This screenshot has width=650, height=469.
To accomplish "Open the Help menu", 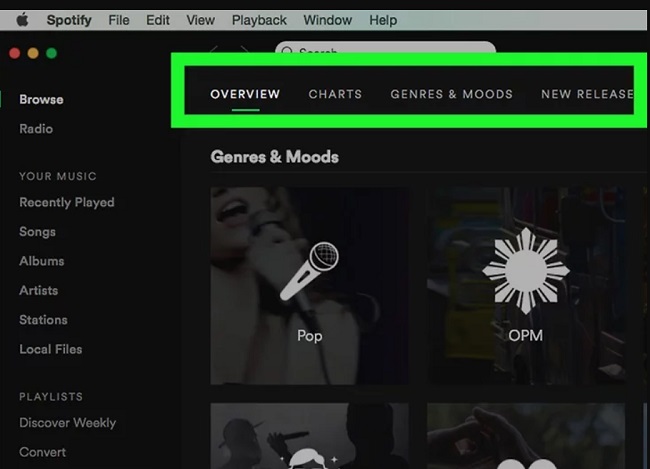I will click(x=383, y=20).
